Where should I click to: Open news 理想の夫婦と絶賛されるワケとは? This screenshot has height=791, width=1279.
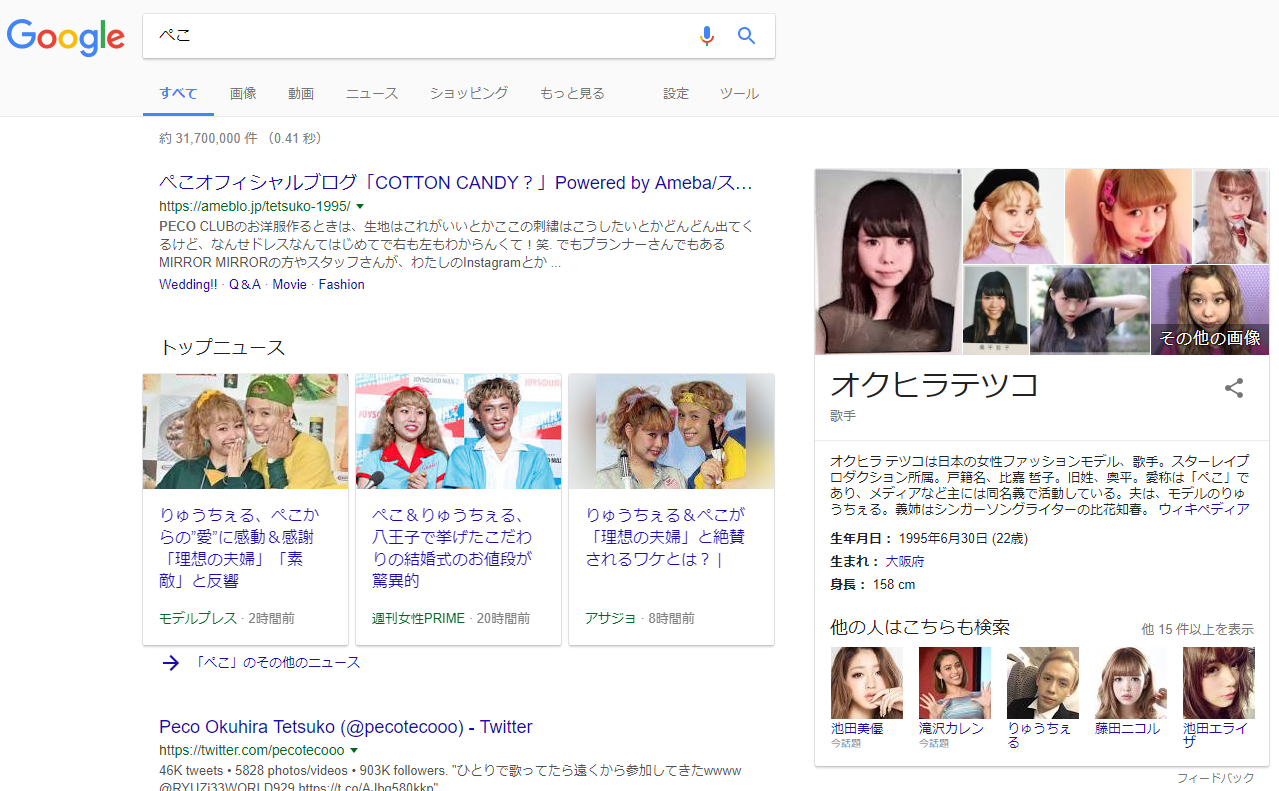point(666,537)
